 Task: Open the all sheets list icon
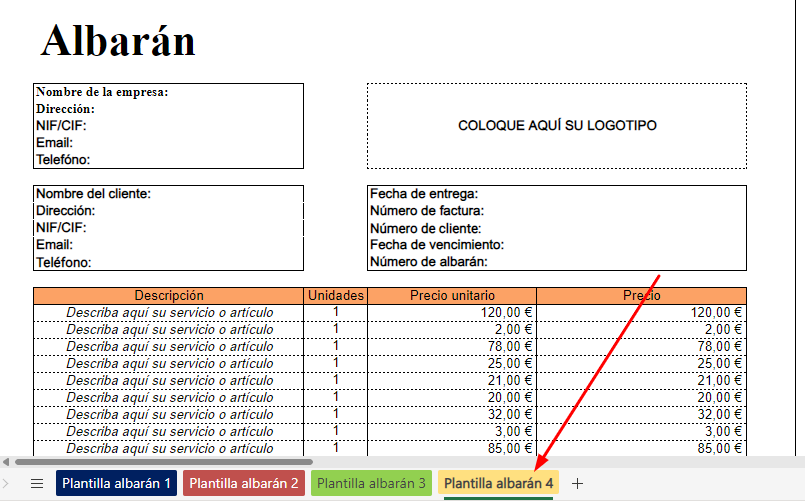37,483
